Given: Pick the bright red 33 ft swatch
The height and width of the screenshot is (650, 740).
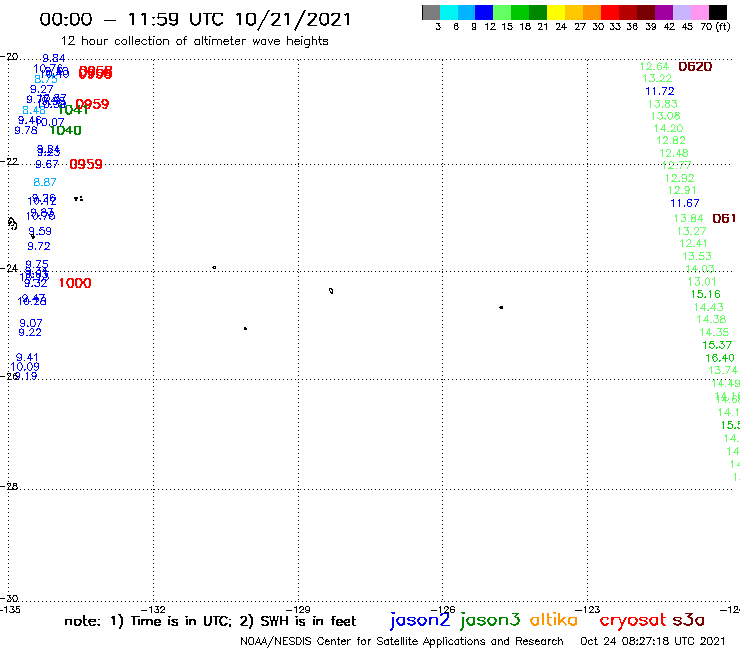Looking at the screenshot, I should point(610,12).
